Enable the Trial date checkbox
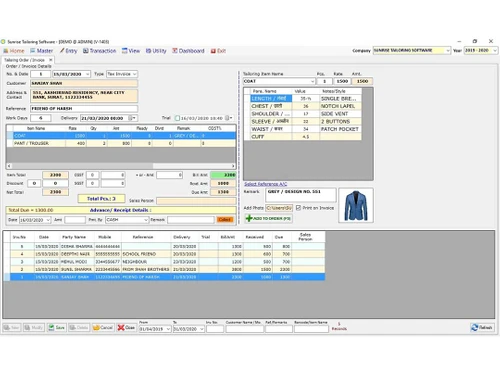The height and width of the screenshot is (375, 500). tap(177, 118)
